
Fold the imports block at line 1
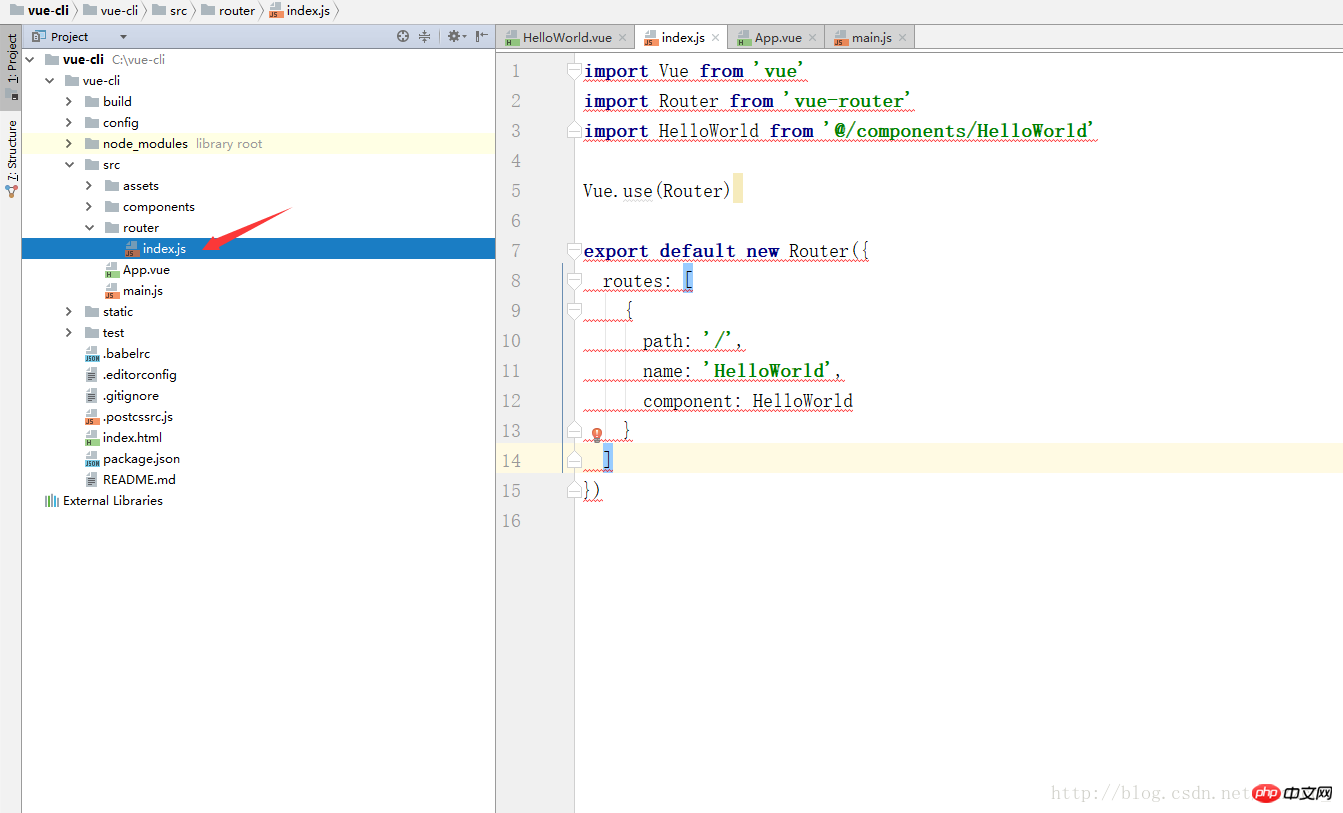point(574,71)
